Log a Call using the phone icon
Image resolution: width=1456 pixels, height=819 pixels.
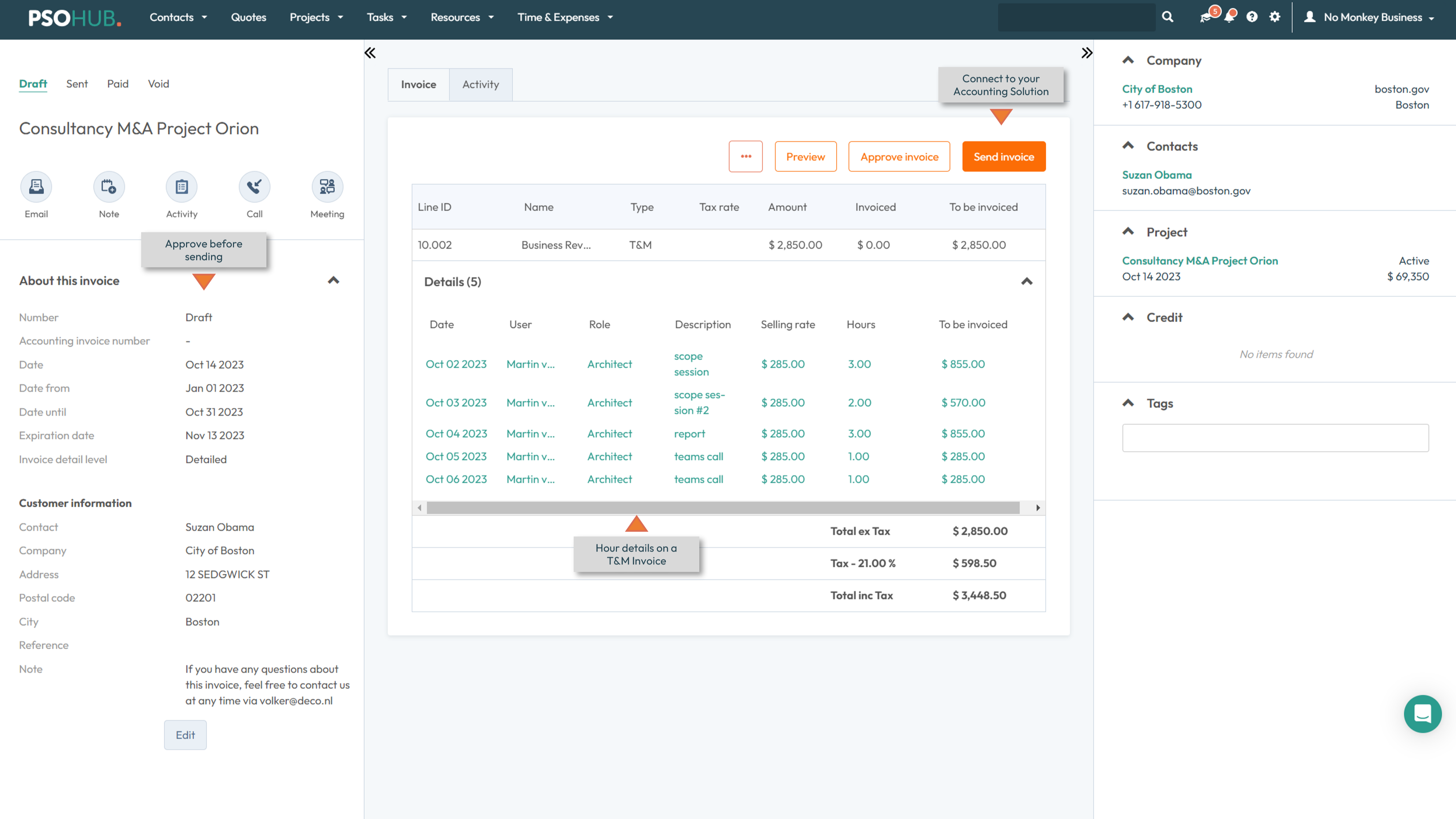pos(254,186)
